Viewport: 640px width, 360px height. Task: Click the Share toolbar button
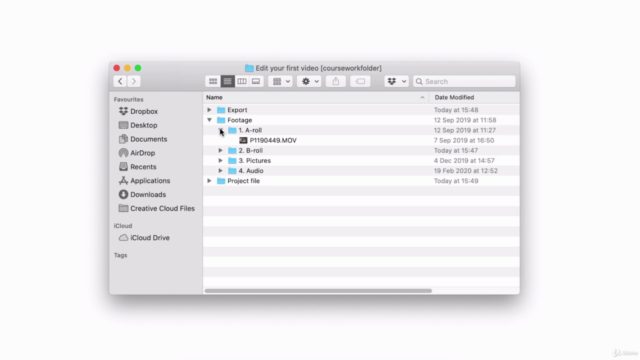point(336,81)
